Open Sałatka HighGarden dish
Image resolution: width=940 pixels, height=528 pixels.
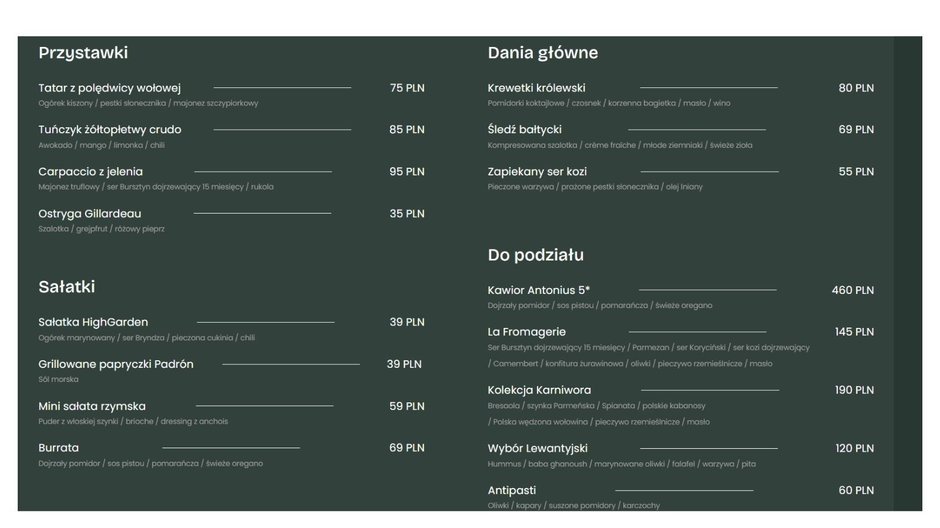tap(93, 322)
